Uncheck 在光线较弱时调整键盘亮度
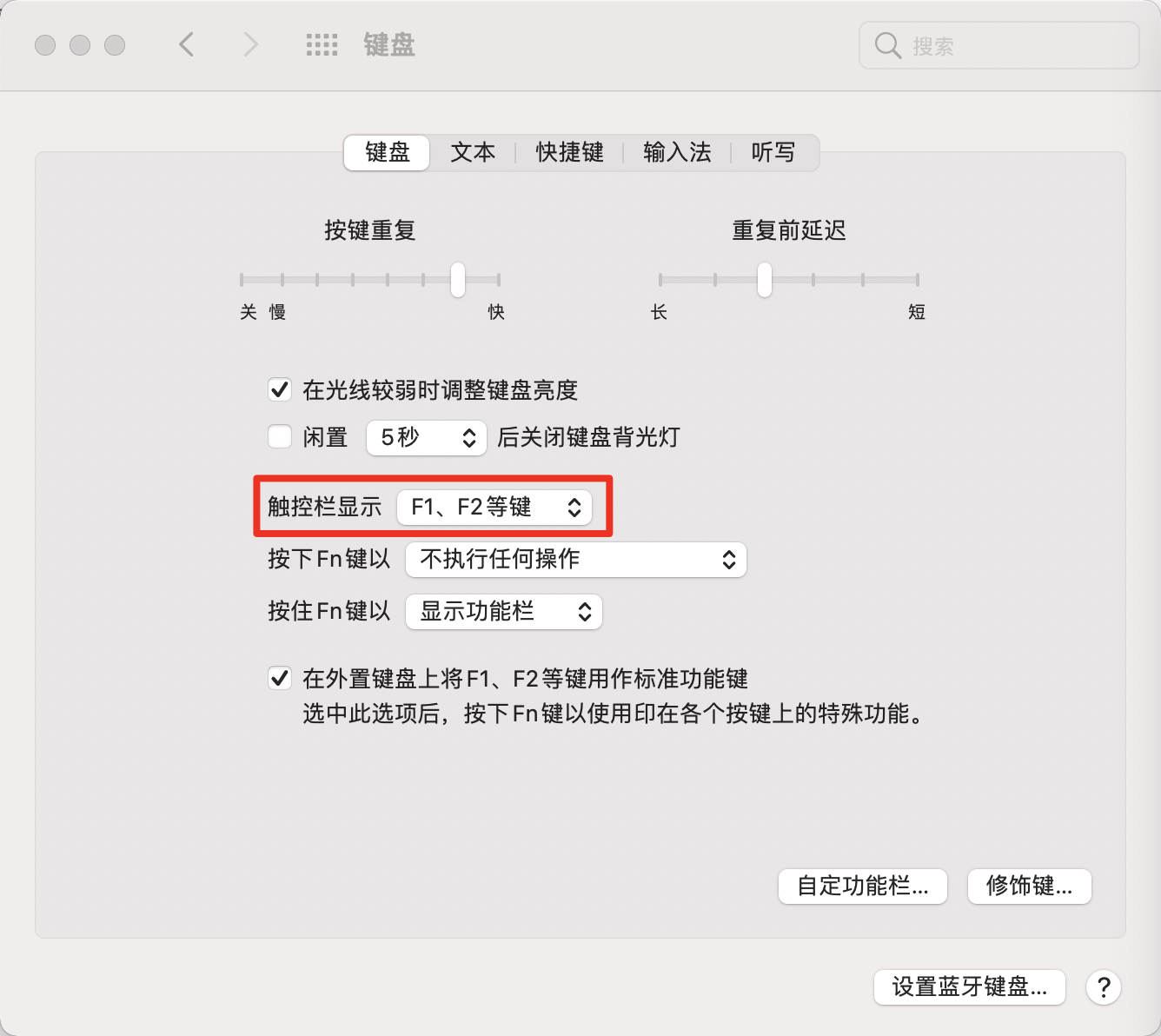 tap(280, 389)
